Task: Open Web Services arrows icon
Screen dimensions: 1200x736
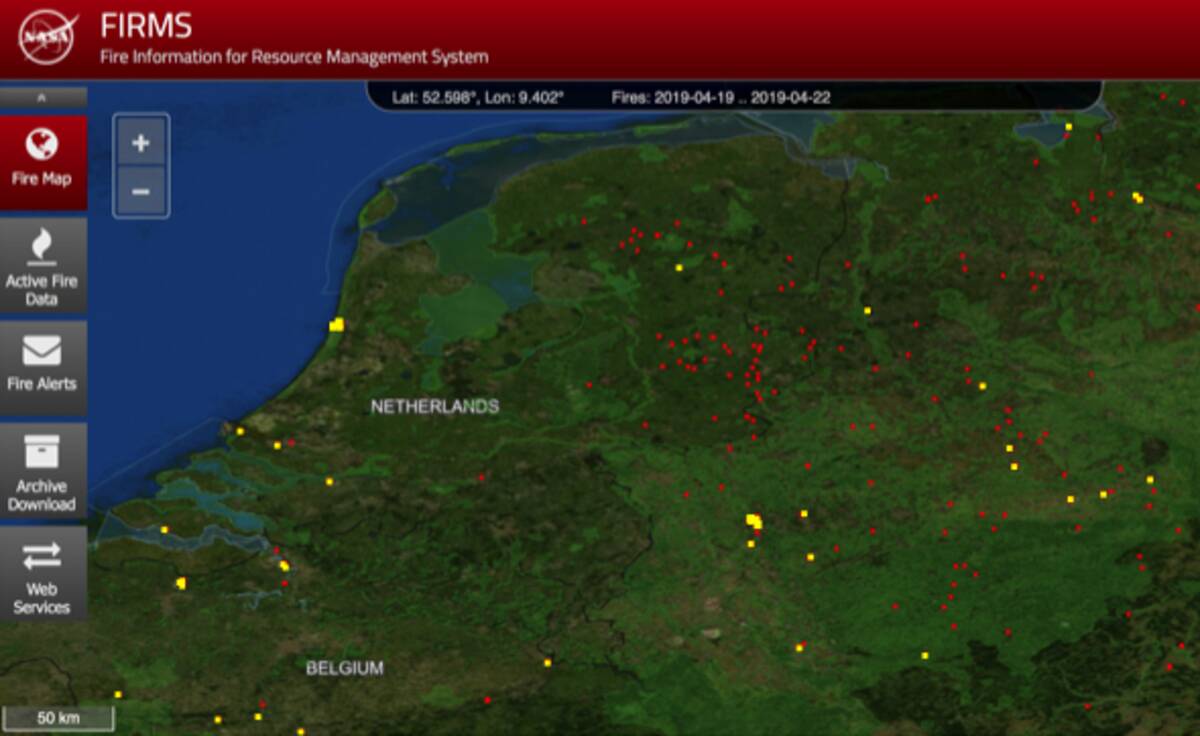Action: pyautogui.click(x=42, y=555)
